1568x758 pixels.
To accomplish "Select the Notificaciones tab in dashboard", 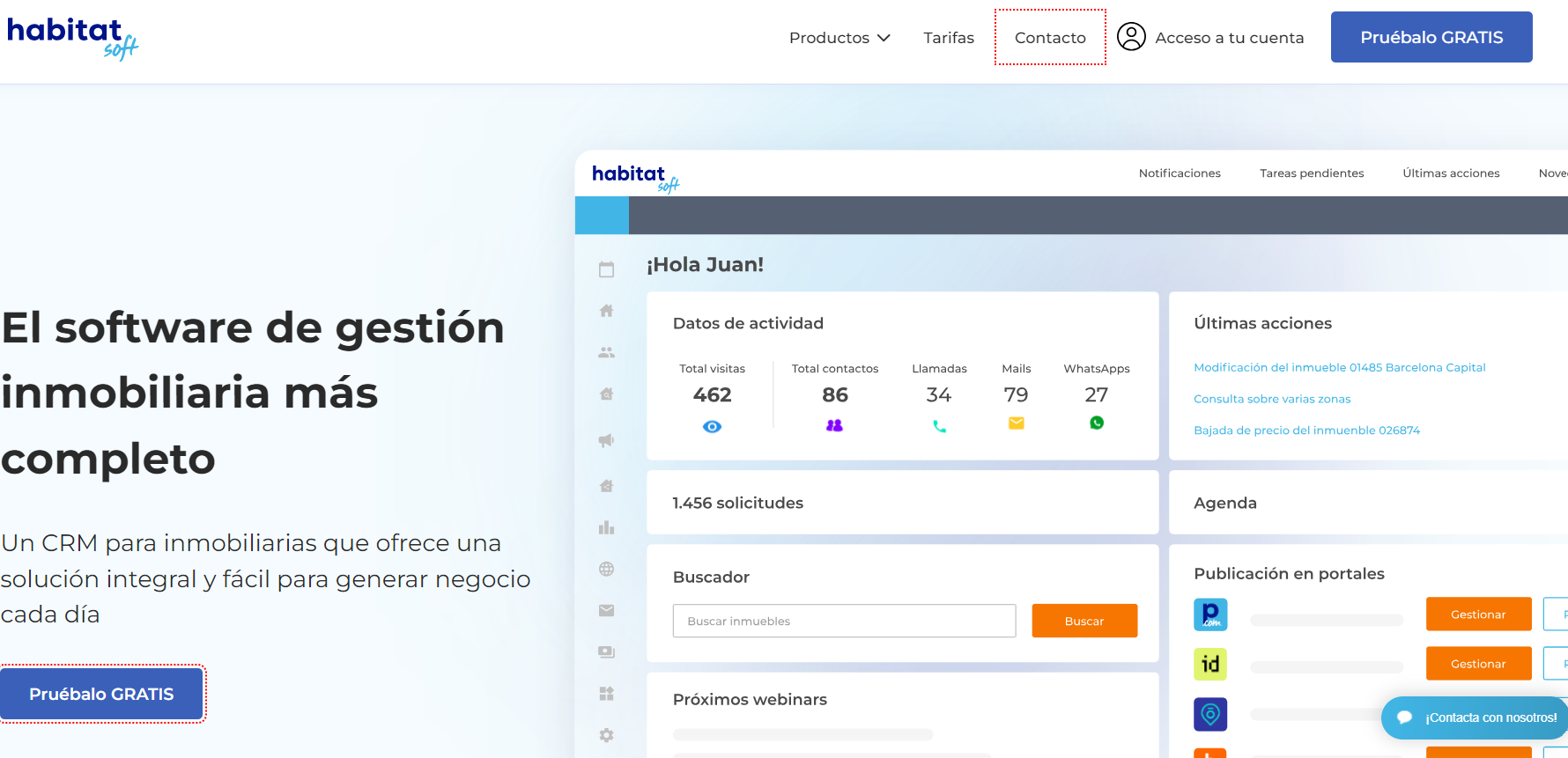I will pos(1180,173).
